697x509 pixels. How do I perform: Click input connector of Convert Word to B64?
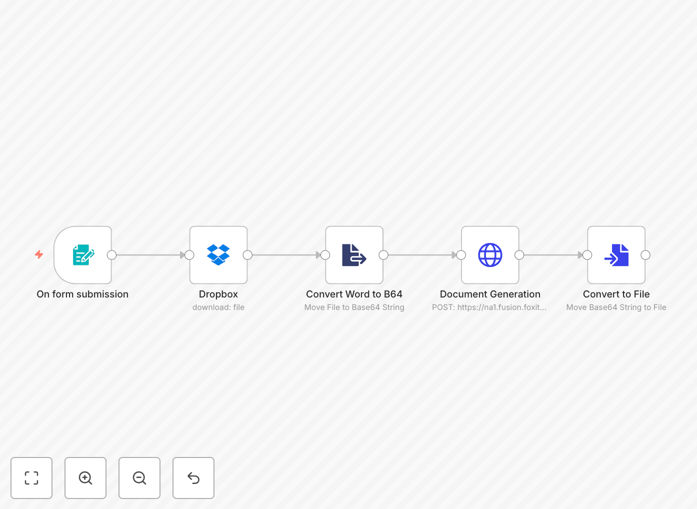point(325,255)
